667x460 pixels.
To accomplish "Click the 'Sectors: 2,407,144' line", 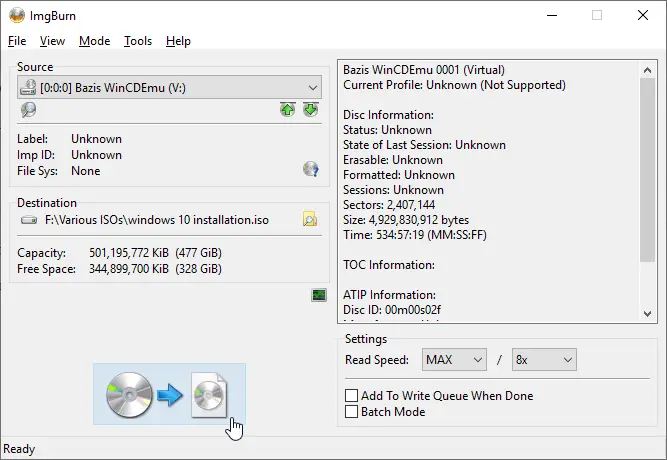I will 389,205.
